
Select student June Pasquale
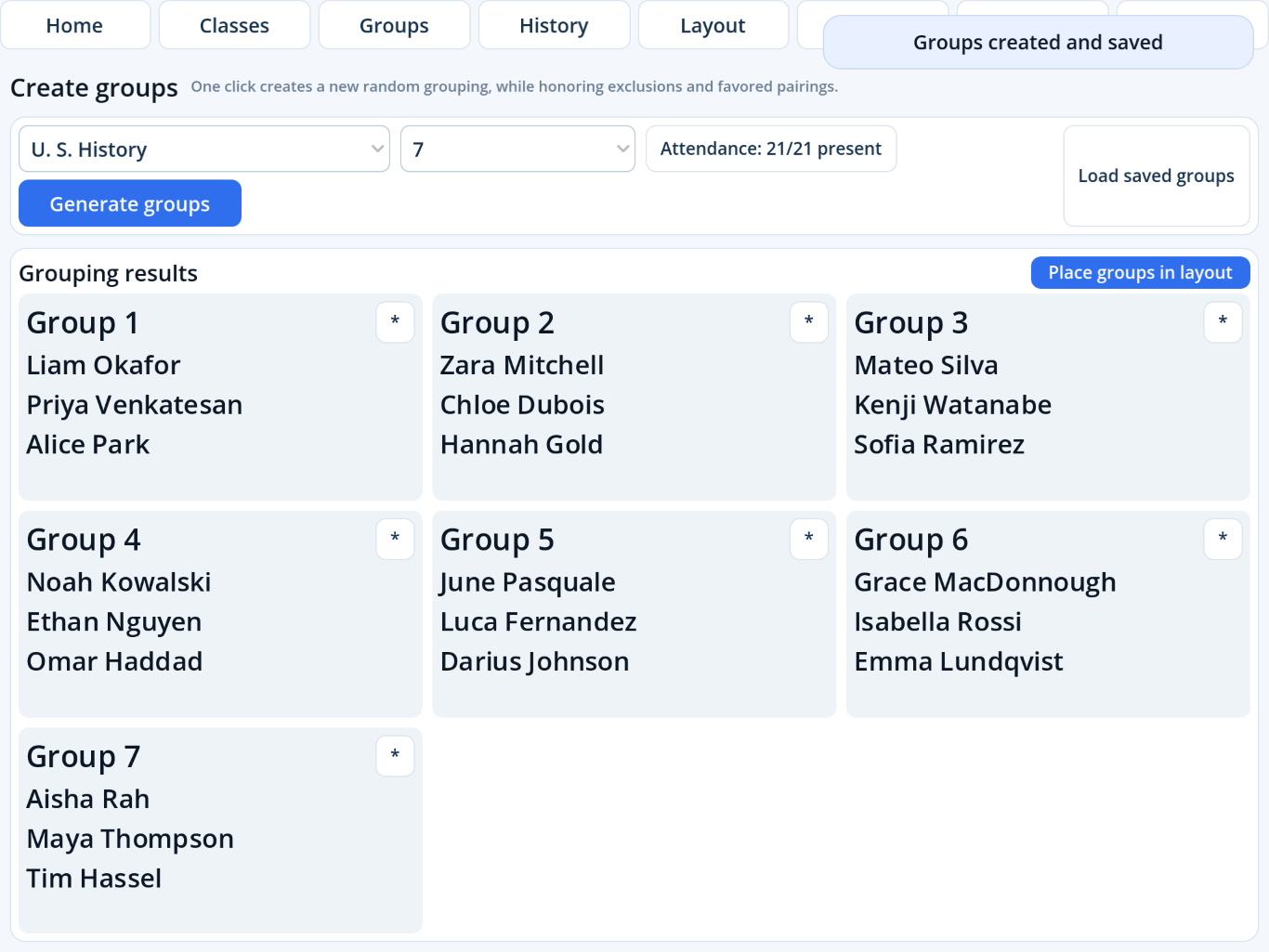click(528, 582)
